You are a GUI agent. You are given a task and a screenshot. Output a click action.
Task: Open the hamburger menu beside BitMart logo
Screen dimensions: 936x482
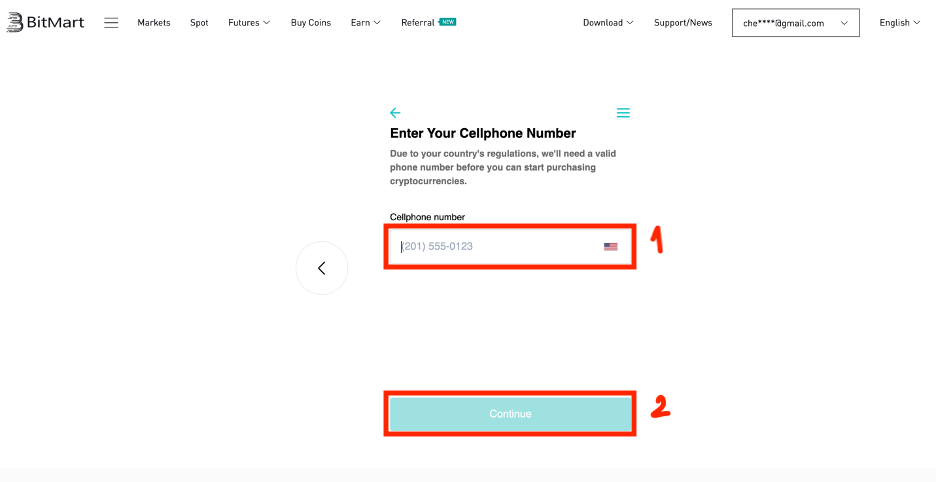pyautogui.click(x=111, y=23)
